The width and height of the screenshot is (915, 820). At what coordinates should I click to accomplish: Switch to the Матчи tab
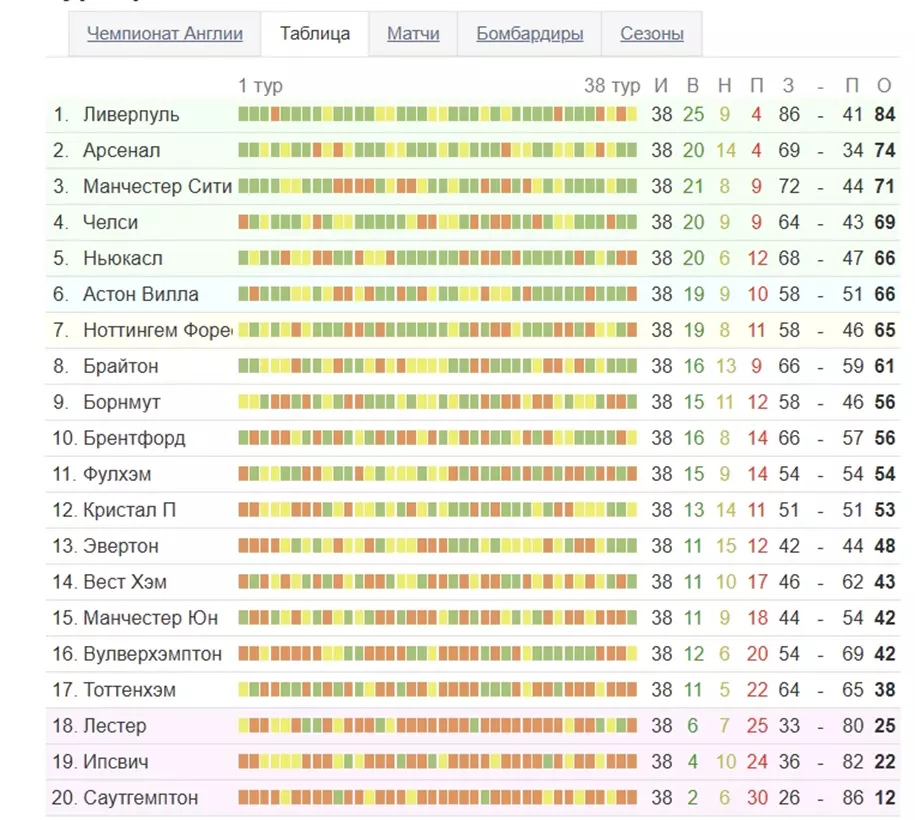[x=413, y=34]
